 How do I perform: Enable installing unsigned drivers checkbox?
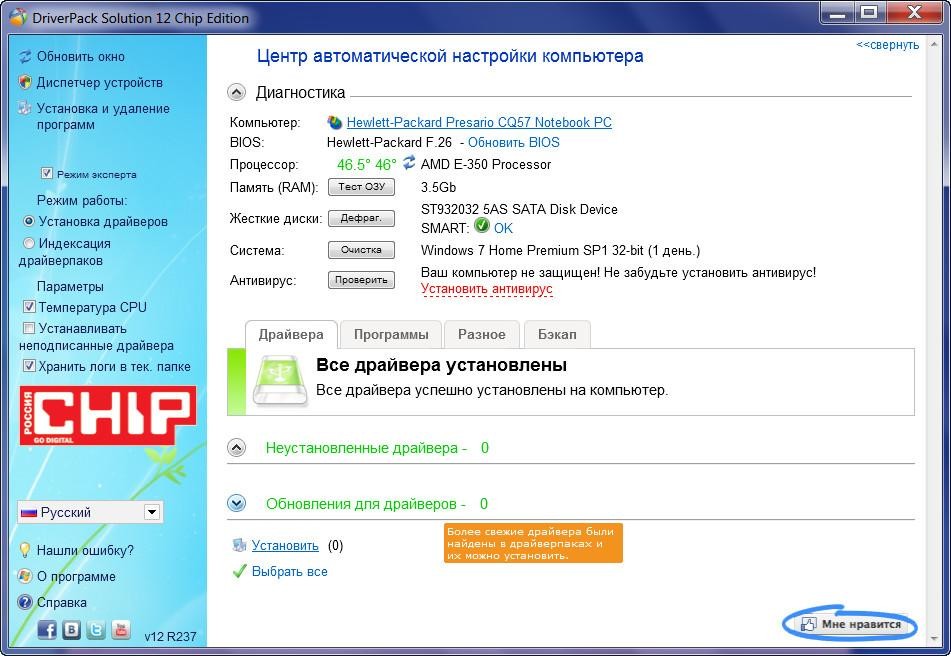coord(29,328)
